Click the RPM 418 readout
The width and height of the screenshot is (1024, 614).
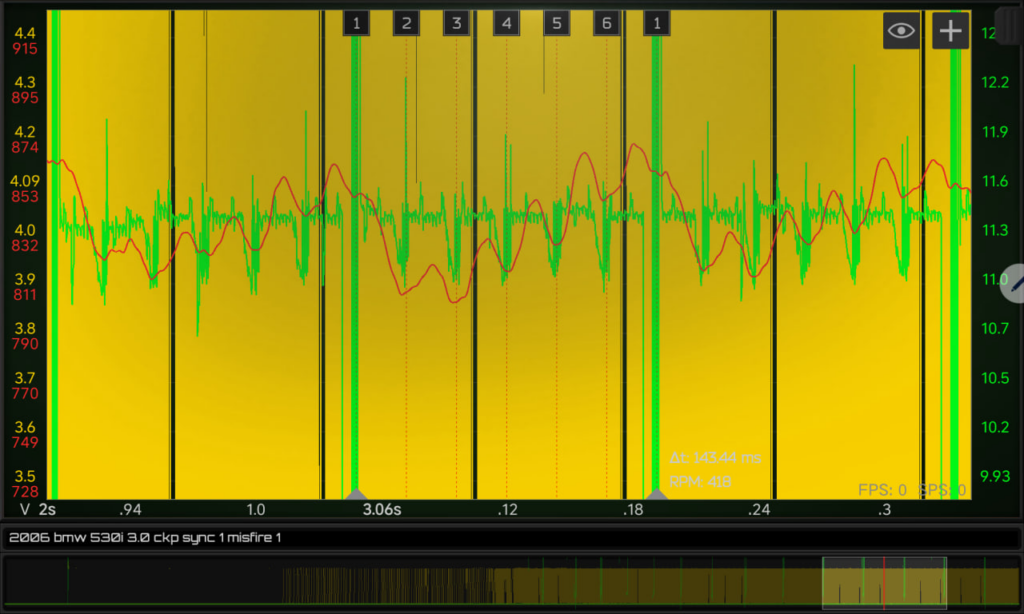(700, 482)
